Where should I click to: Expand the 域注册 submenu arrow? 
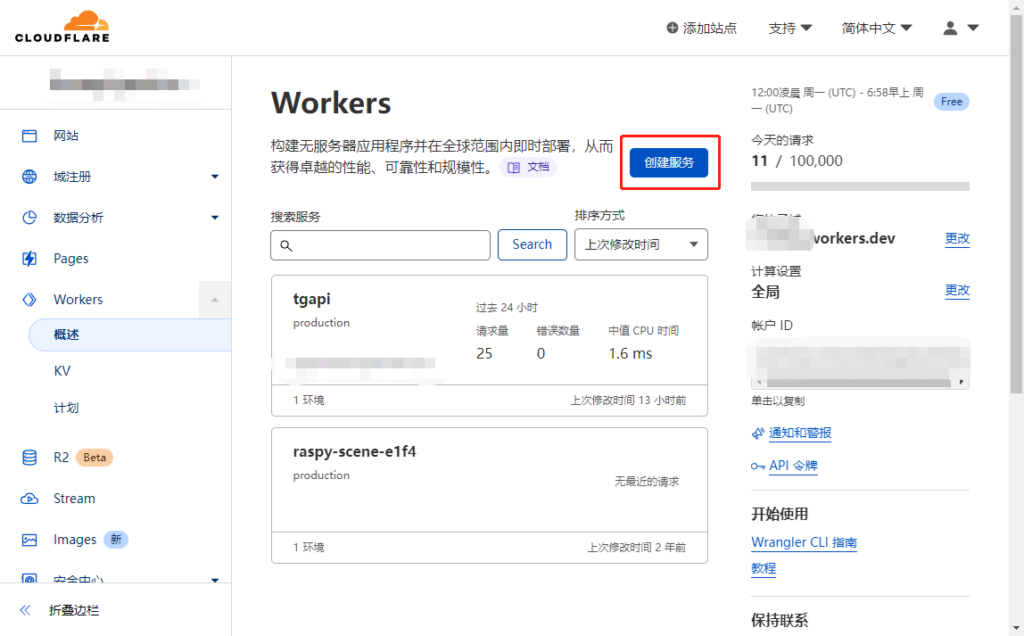point(214,177)
